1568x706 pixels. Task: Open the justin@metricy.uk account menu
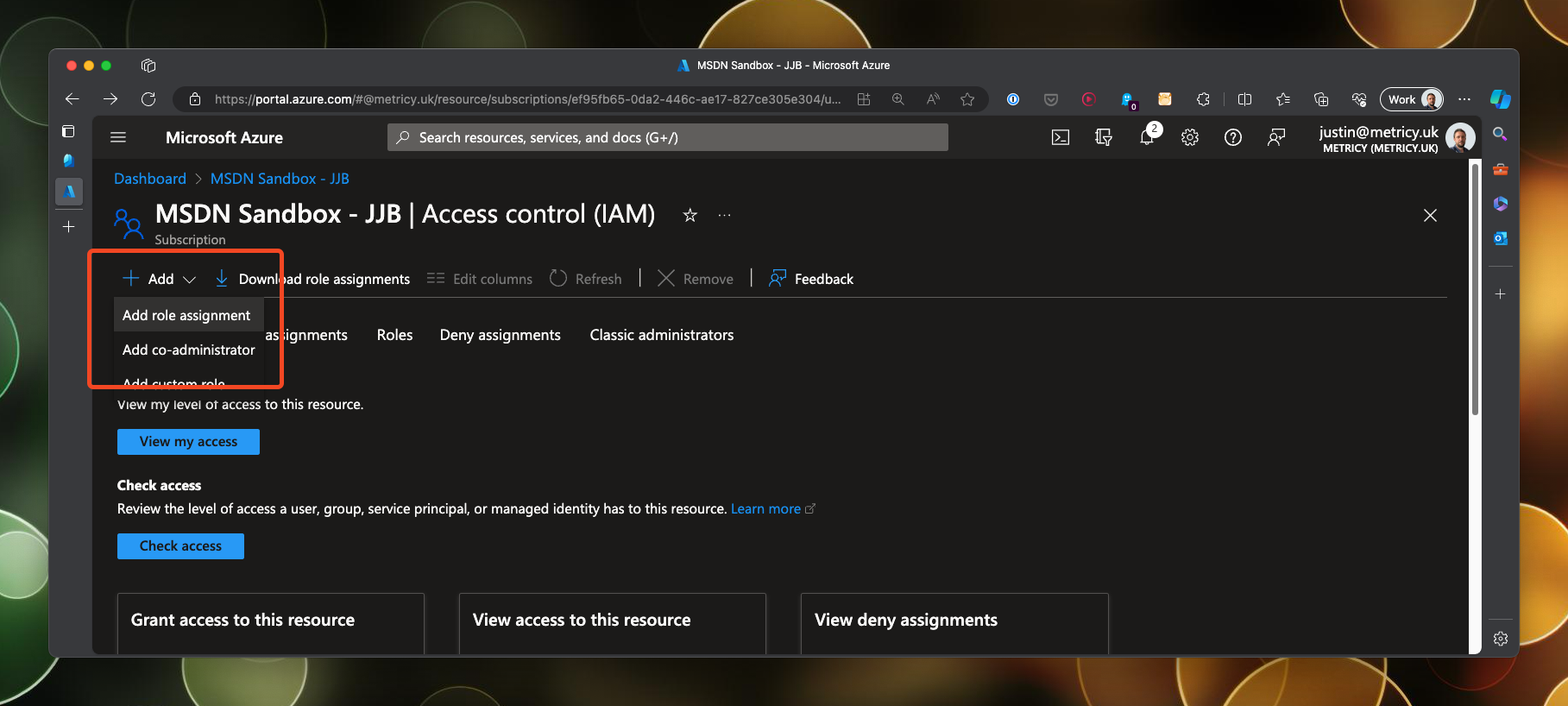pos(1397,137)
